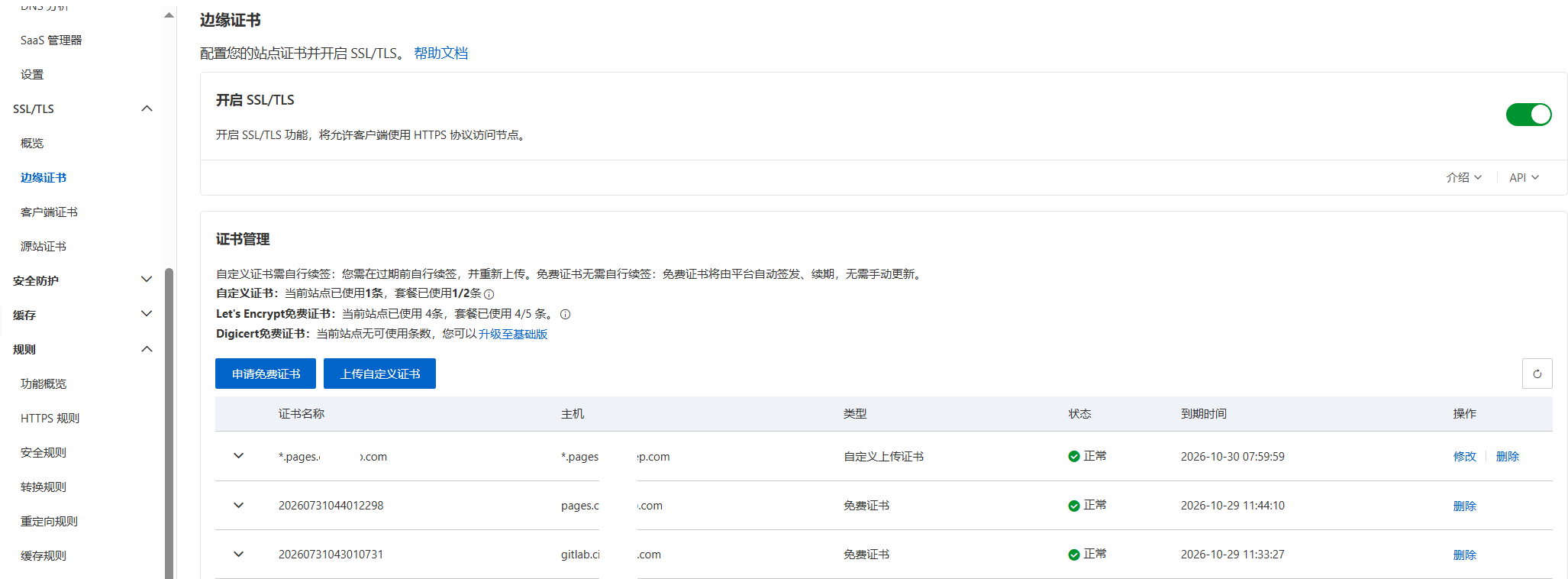The height and width of the screenshot is (579, 1568).
Task: Click the refresh icon above certificate table
Action: coord(1537,374)
